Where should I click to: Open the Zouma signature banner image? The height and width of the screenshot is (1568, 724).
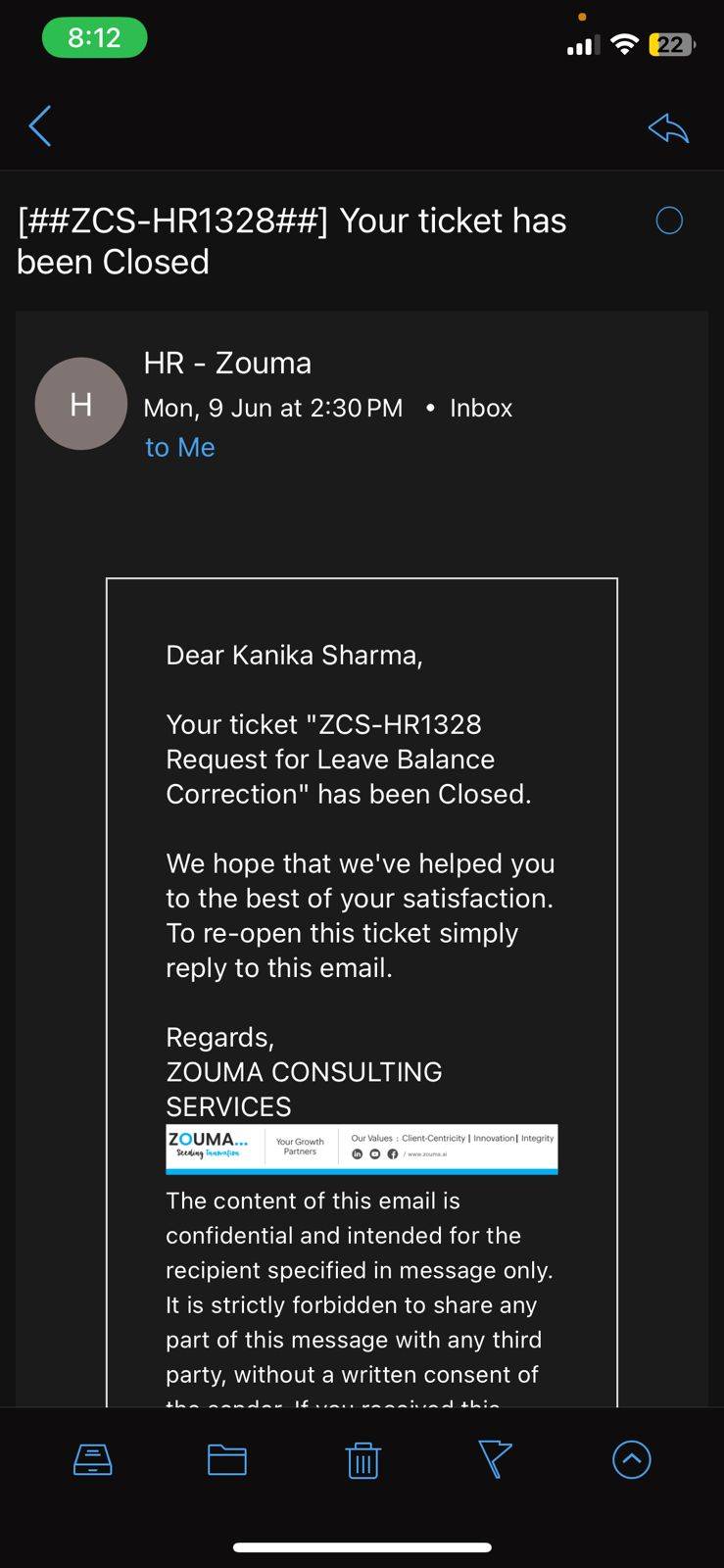point(362,1149)
